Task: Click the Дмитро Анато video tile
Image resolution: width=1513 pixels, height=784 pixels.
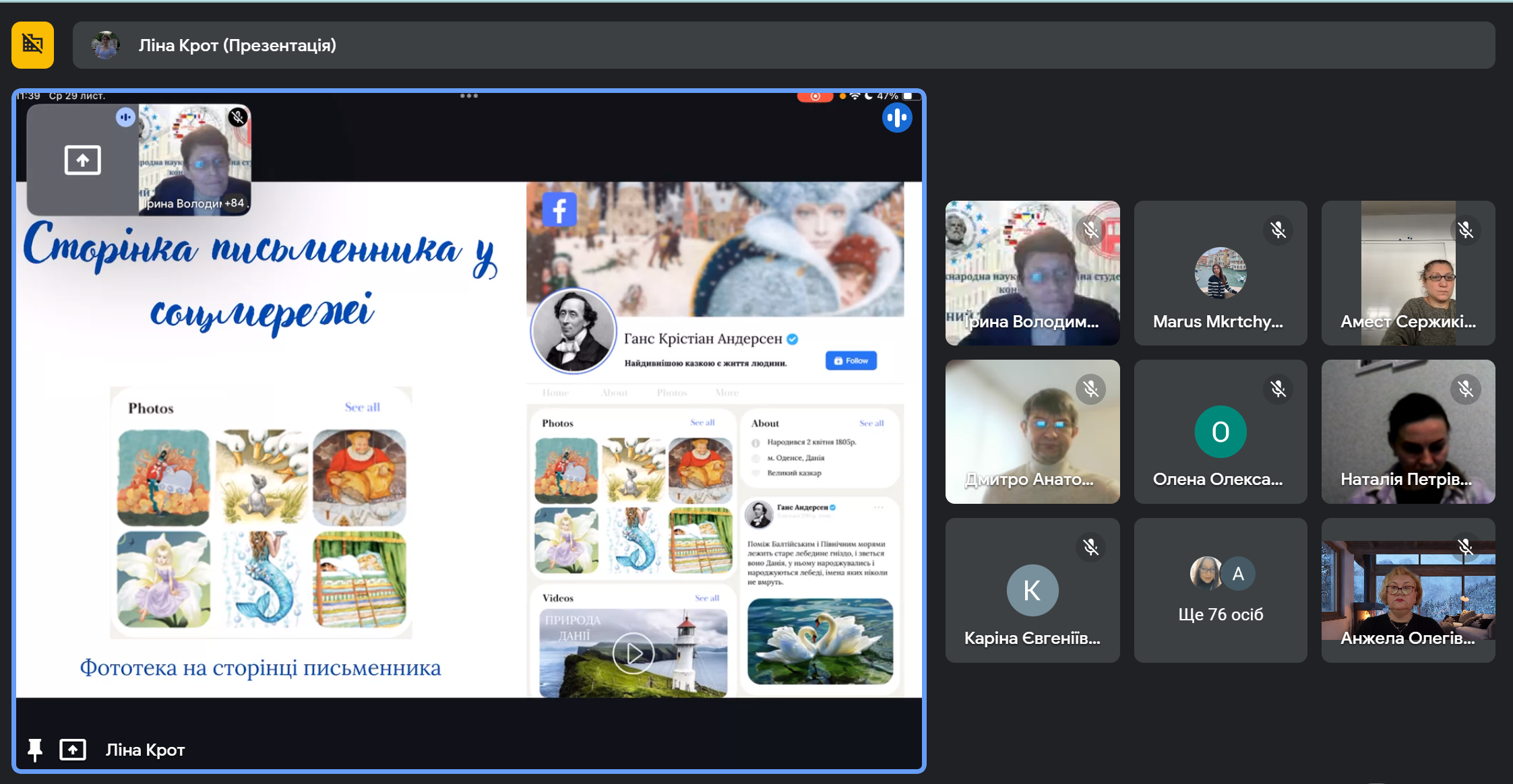Action: point(1032,432)
